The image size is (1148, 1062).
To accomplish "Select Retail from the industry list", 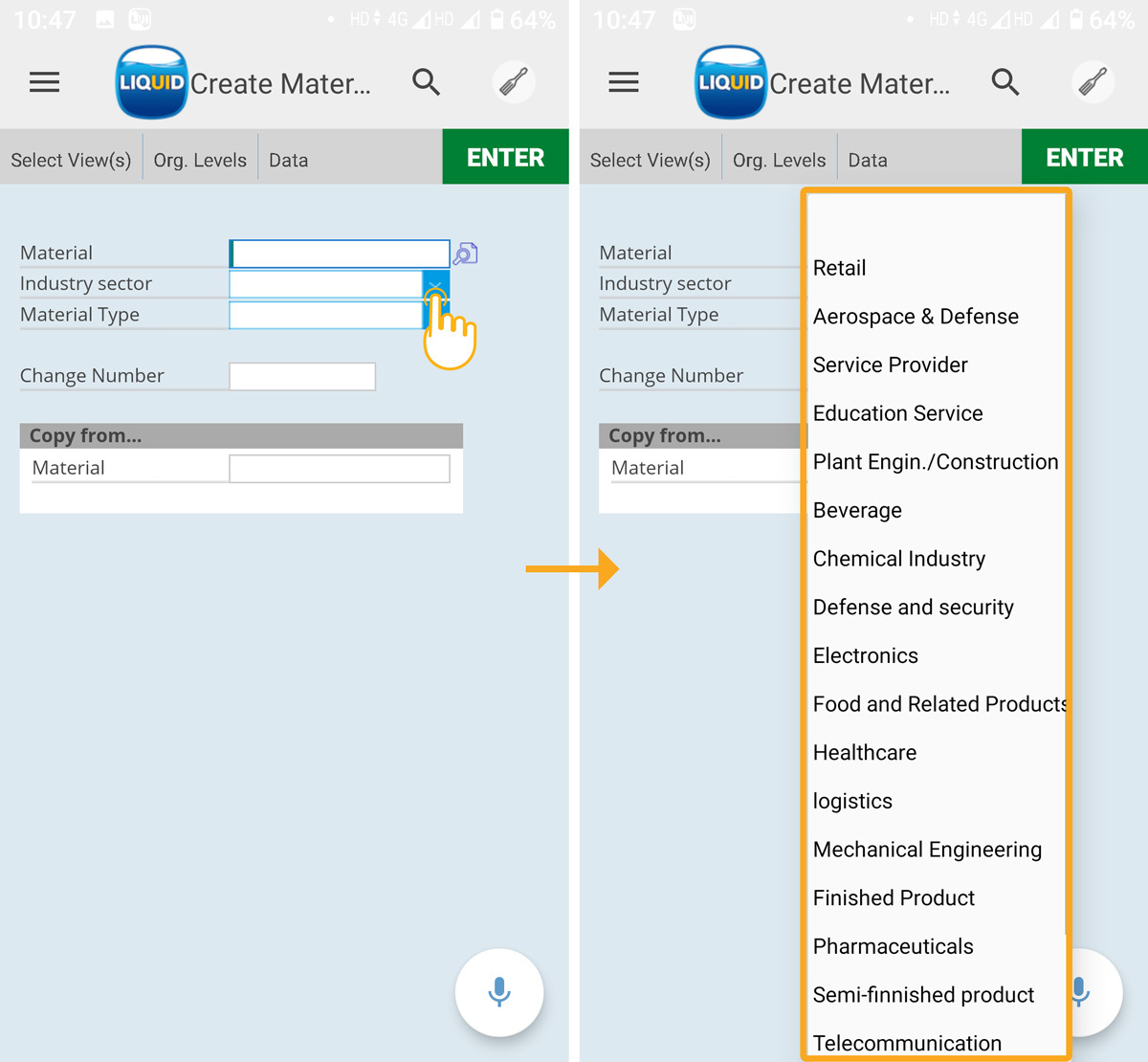I will (839, 268).
